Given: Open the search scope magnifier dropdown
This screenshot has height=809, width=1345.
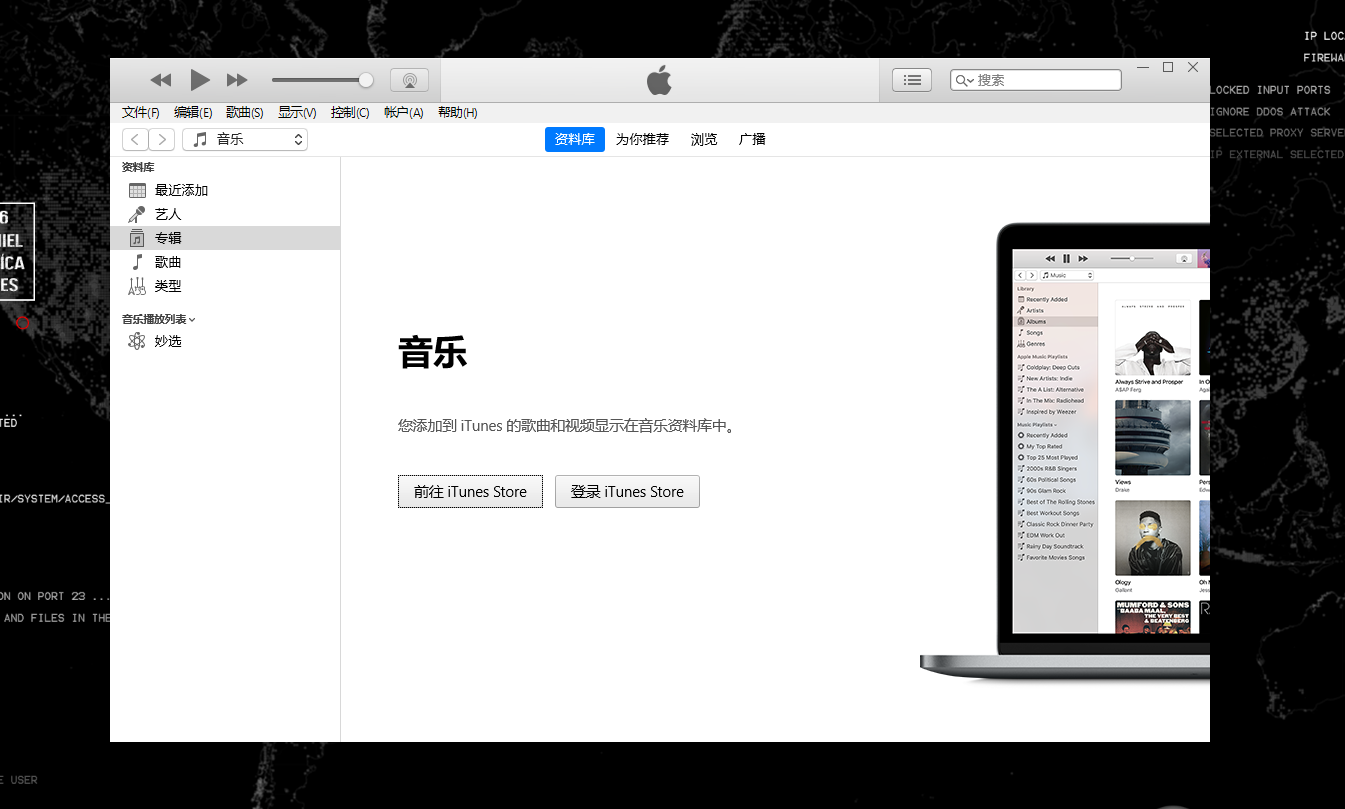Looking at the screenshot, I should tap(963, 80).
